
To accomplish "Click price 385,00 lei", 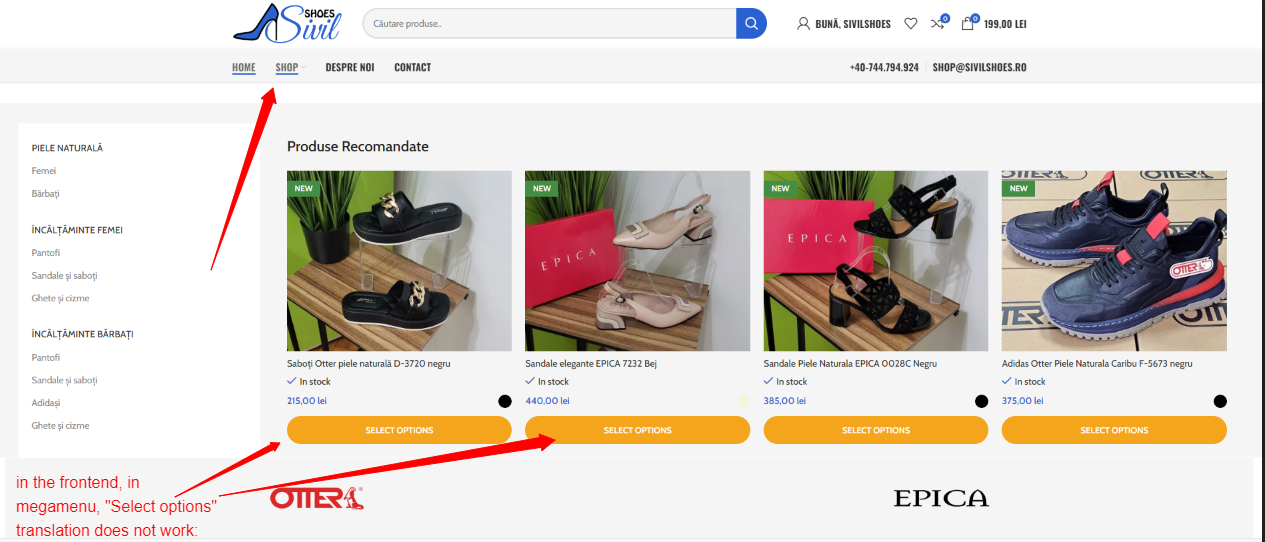I will [x=785, y=401].
